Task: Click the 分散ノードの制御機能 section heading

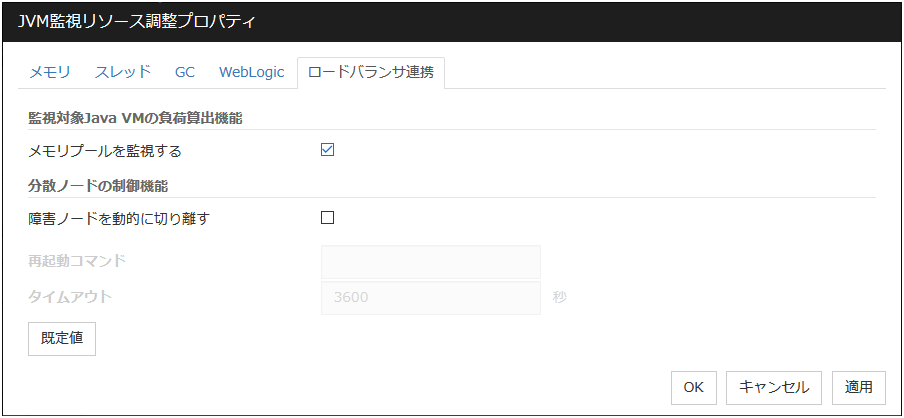Action: click(x=98, y=185)
